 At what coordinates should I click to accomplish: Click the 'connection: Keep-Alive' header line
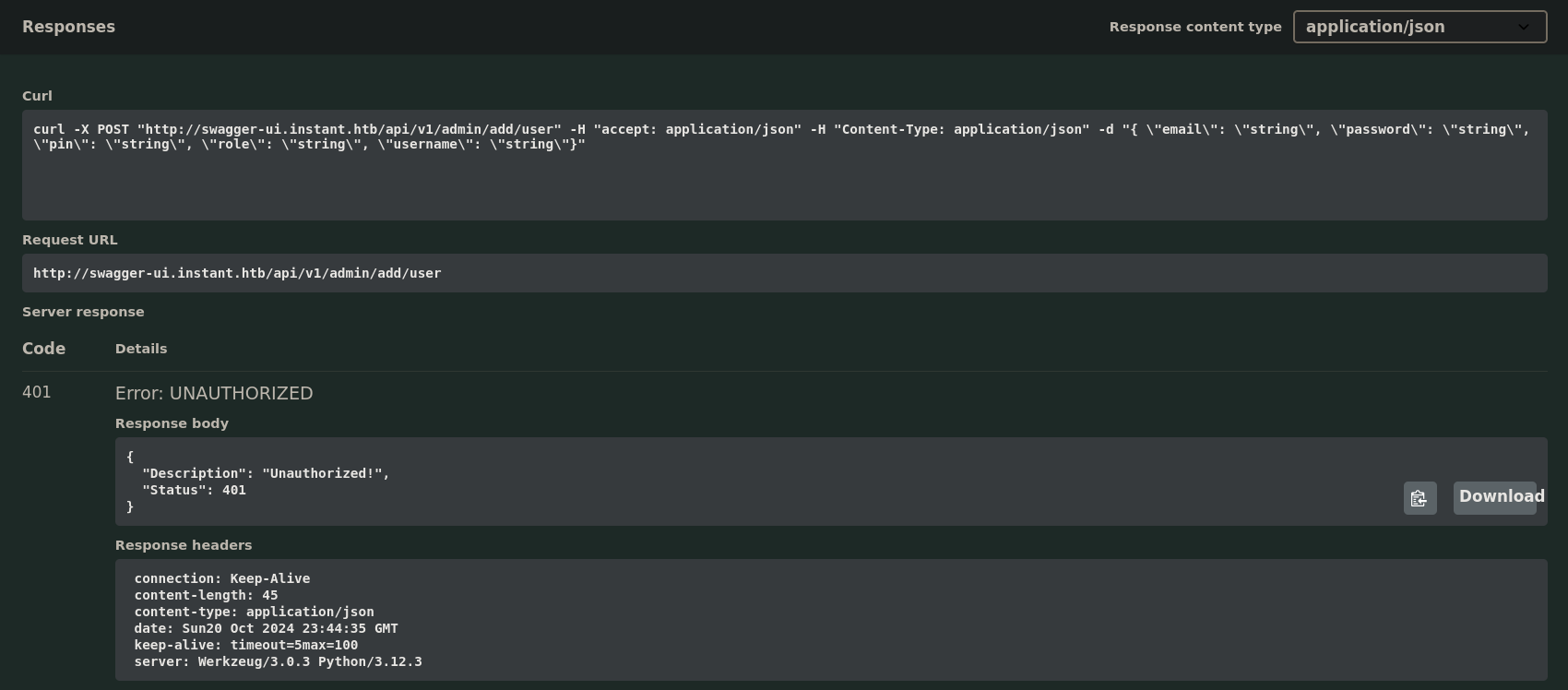(222, 578)
